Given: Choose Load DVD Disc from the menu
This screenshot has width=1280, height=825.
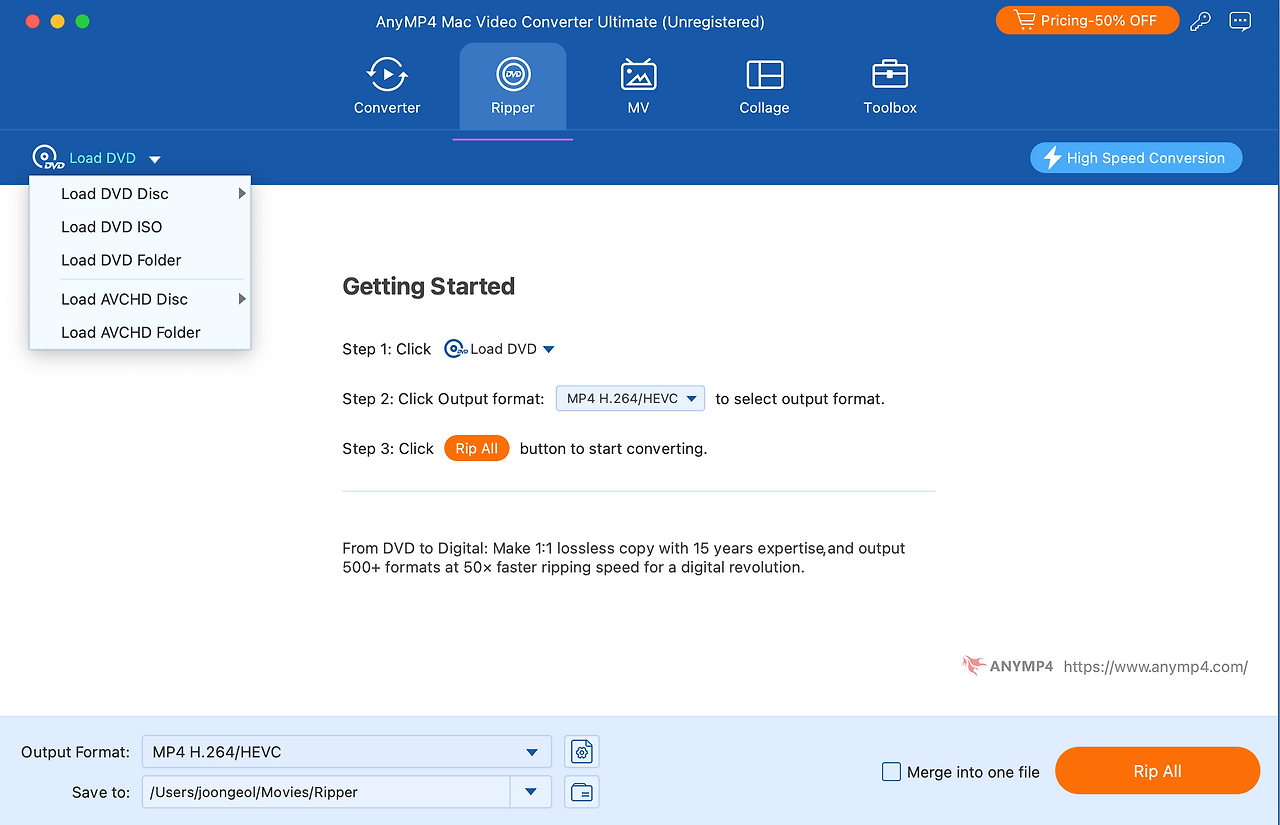Looking at the screenshot, I should tap(140, 194).
